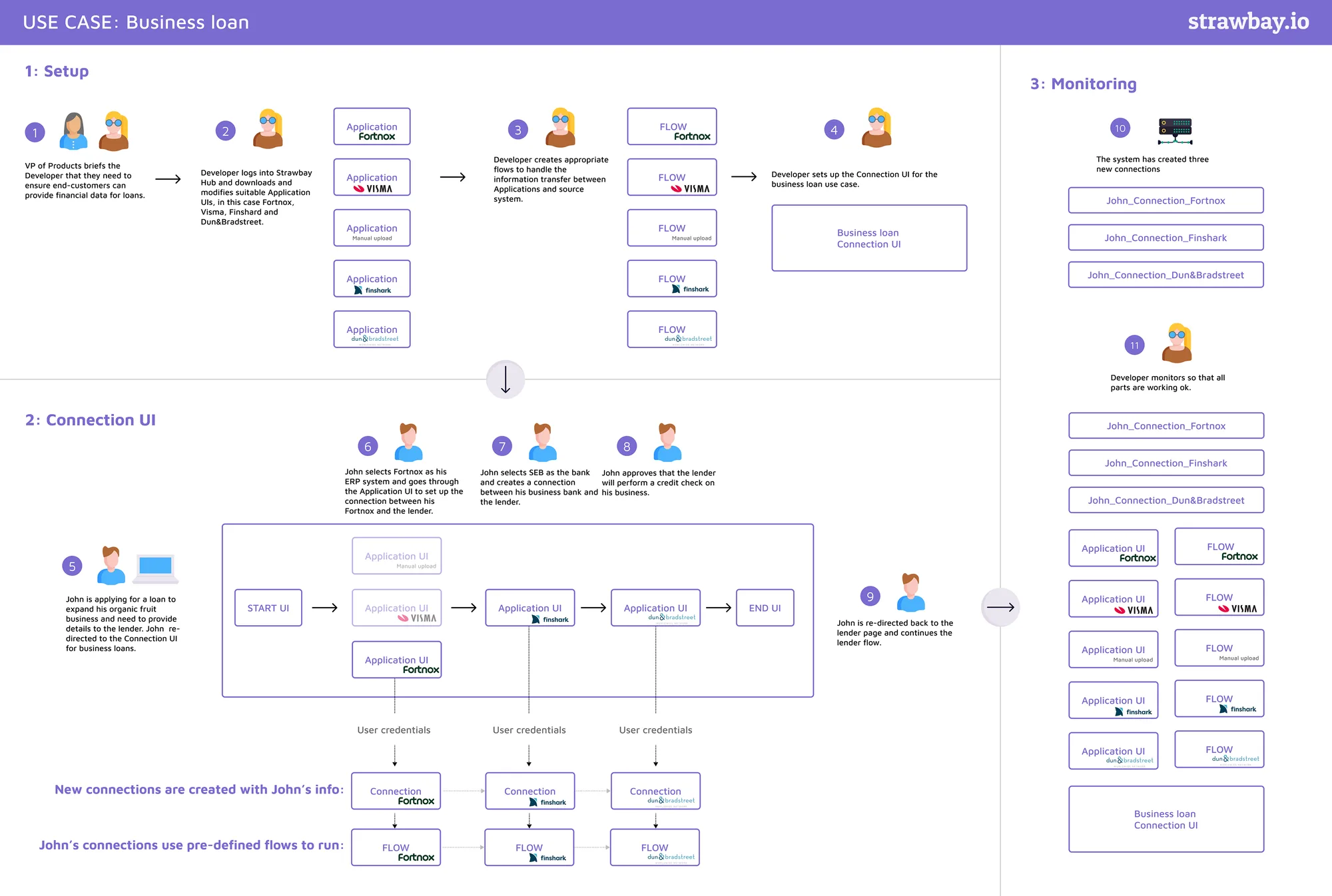
Task: Select John_Connection_Fortnox under step 10
Action: point(1165,200)
